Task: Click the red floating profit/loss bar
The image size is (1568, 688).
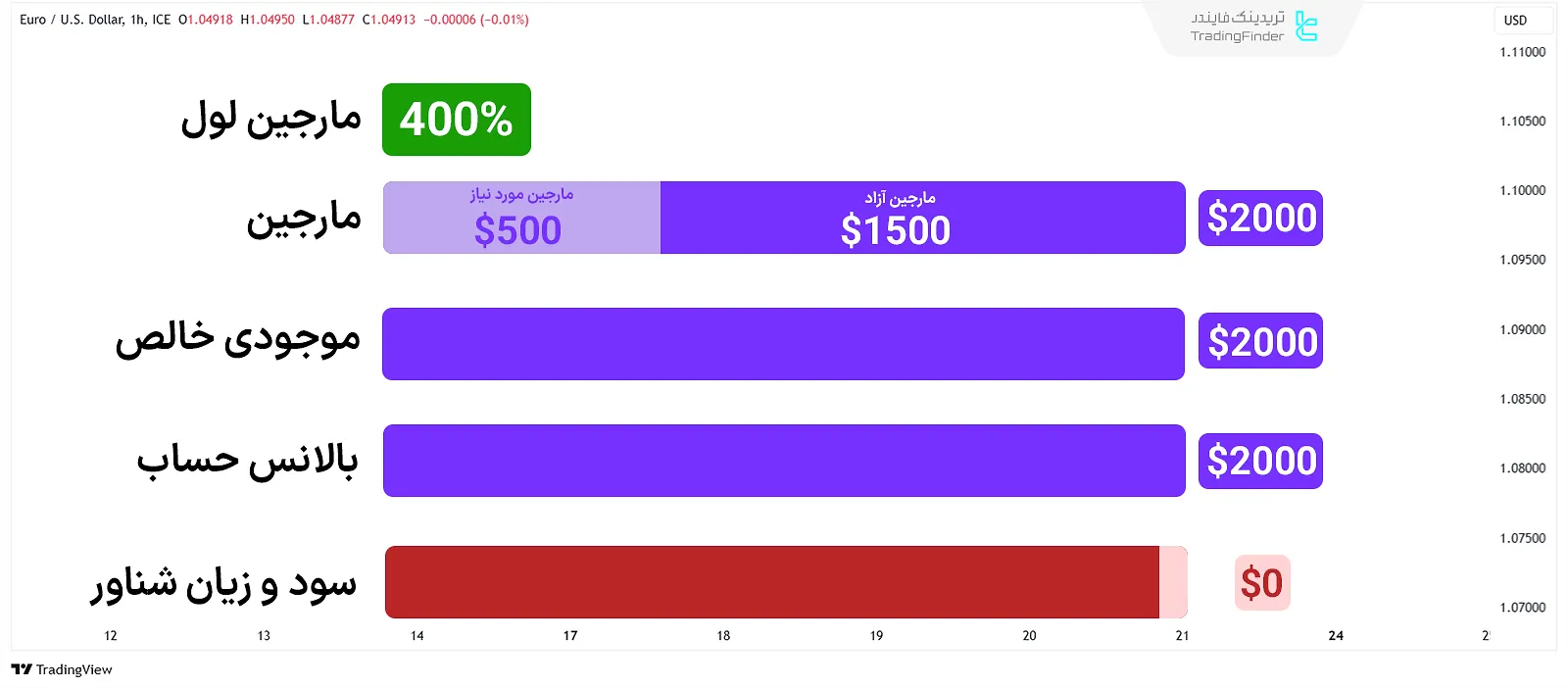Action: (772, 582)
